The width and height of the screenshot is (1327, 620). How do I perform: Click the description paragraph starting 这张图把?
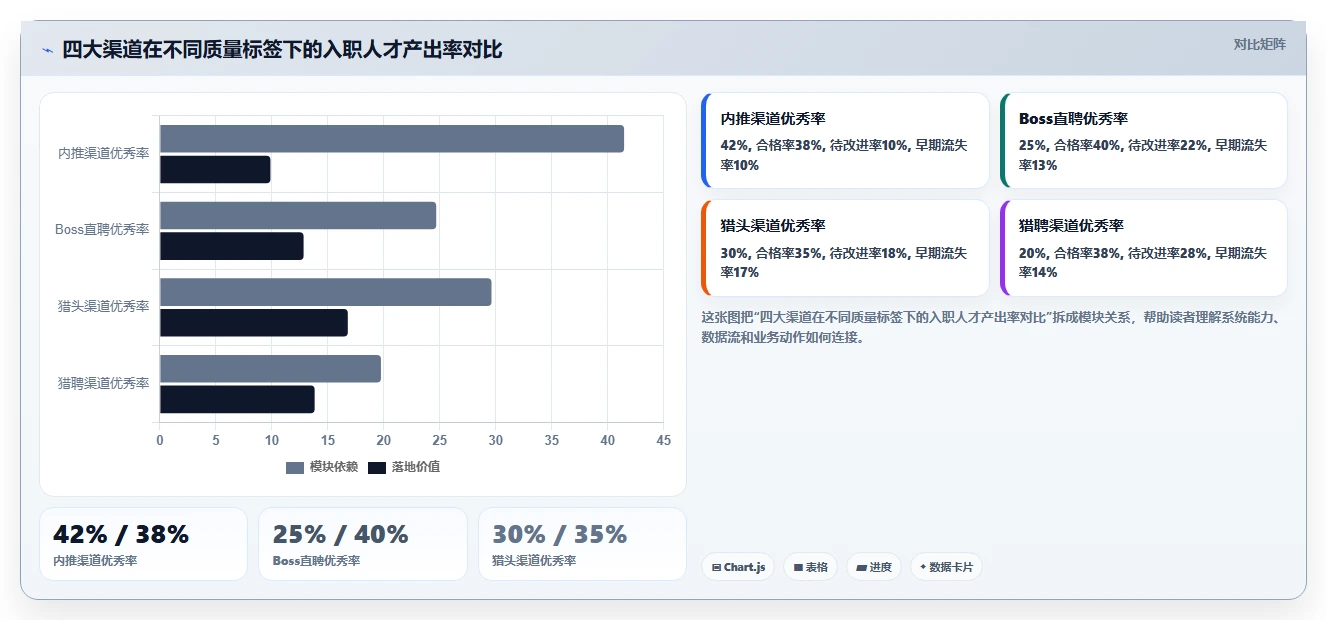pyautogui.click(x=993, y=327)
